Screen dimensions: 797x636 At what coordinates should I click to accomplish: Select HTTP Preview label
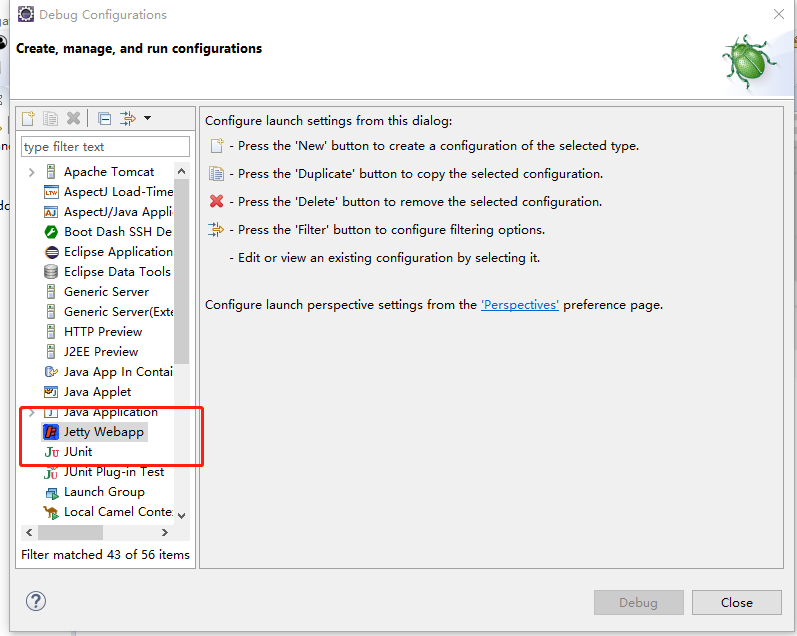pos(103,331)
